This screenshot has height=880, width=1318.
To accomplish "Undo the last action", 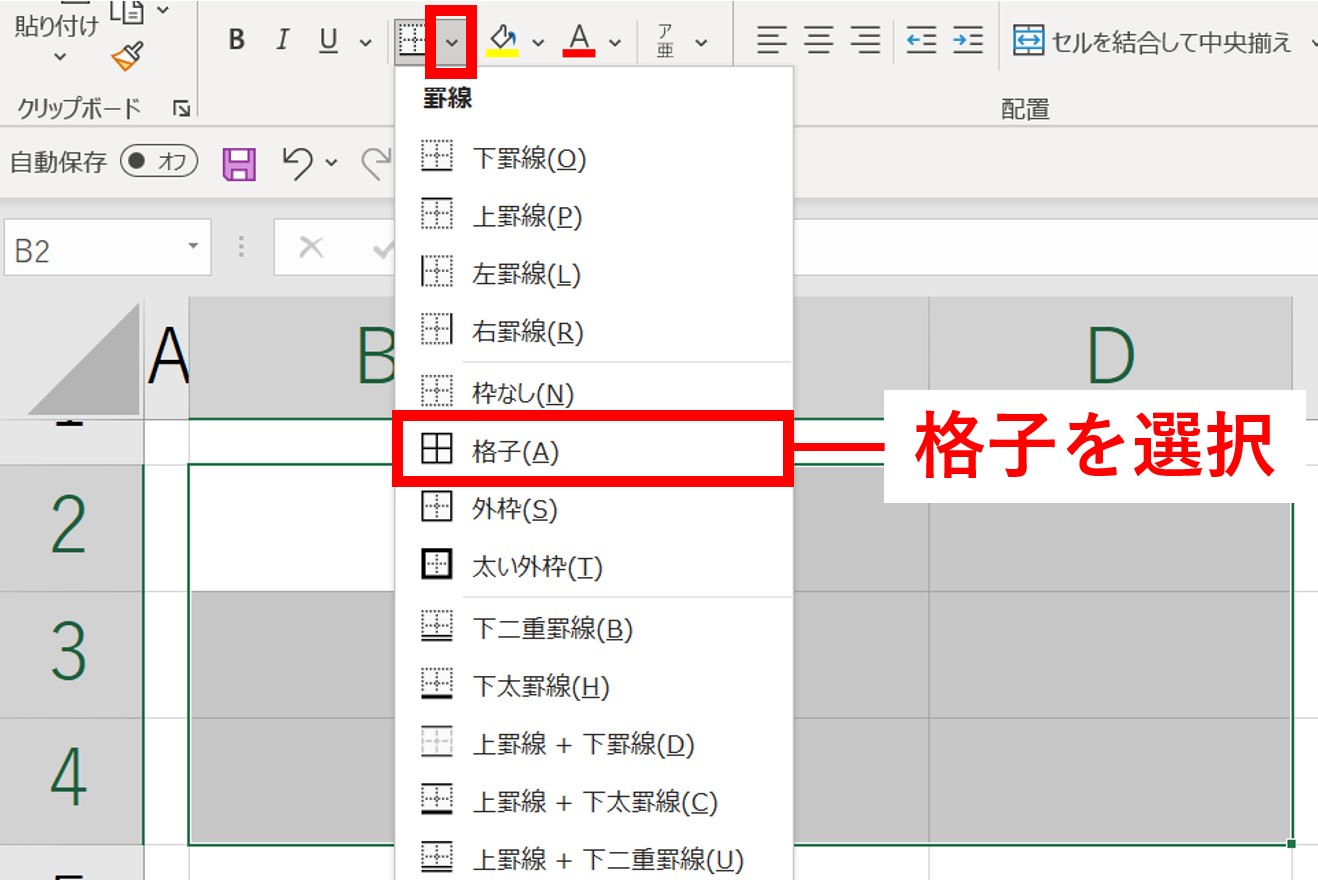I will (298, 162).
